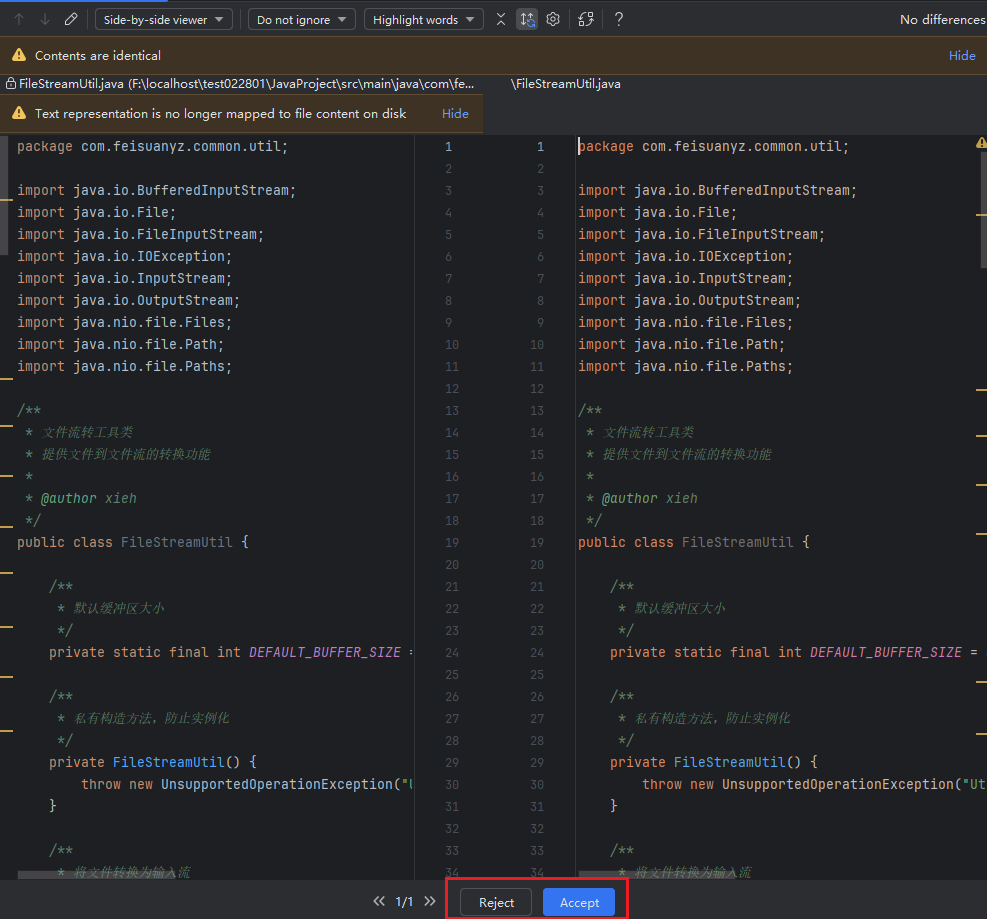Hide the Contents are identical banner
The height and width of the screenshot is (919, 987).
point(961,55)
